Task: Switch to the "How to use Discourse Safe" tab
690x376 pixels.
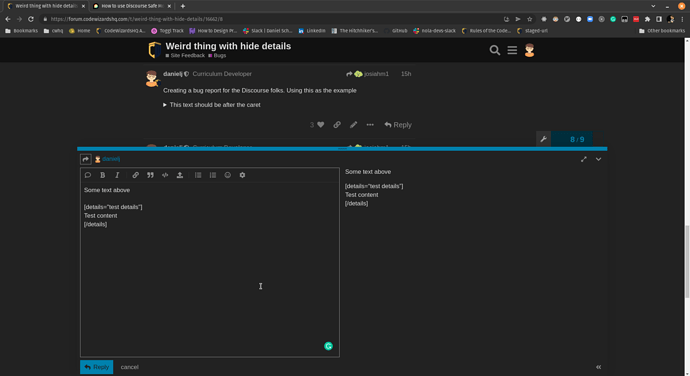Action: pyautogui.click(x=132, y=6)
